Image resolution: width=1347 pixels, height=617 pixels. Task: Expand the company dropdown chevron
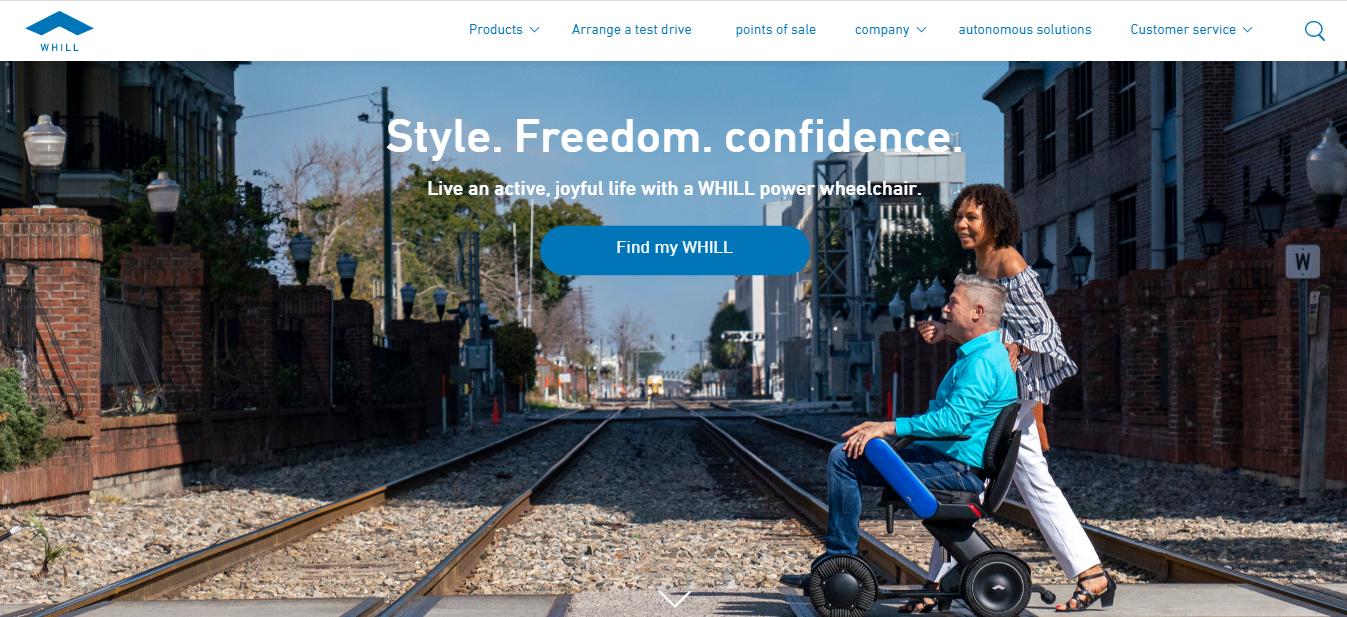(921, 30)
